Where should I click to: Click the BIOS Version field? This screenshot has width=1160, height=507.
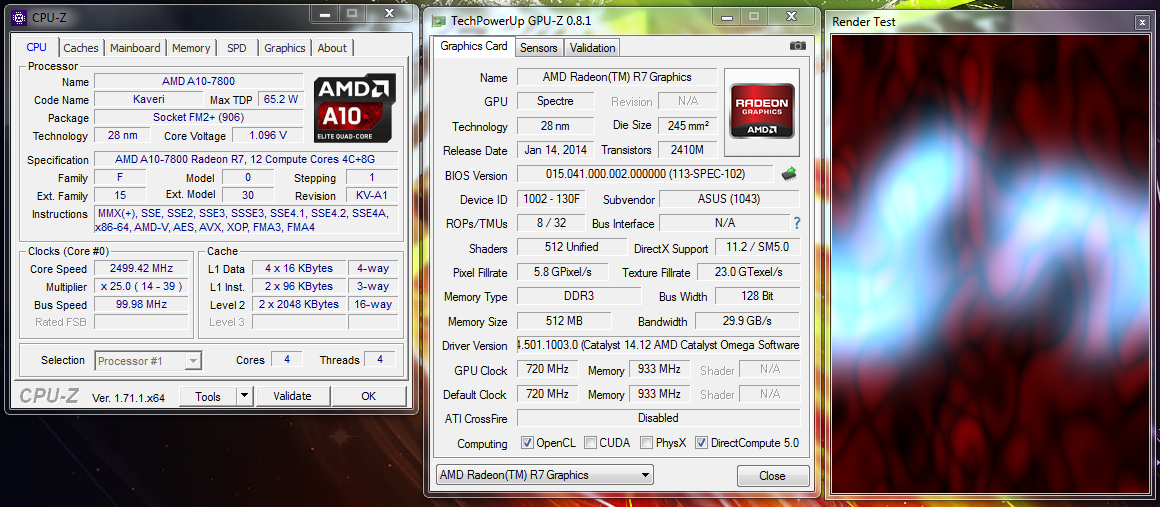tap(646, 175)
